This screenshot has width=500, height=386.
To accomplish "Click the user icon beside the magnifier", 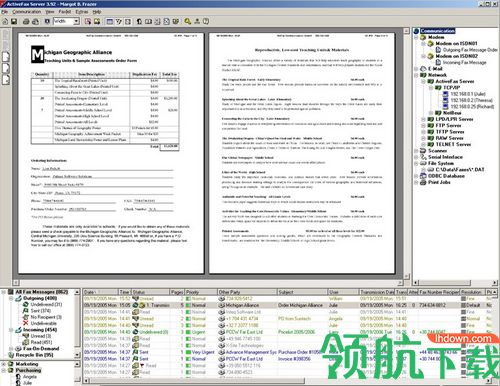I will [197, 21].
